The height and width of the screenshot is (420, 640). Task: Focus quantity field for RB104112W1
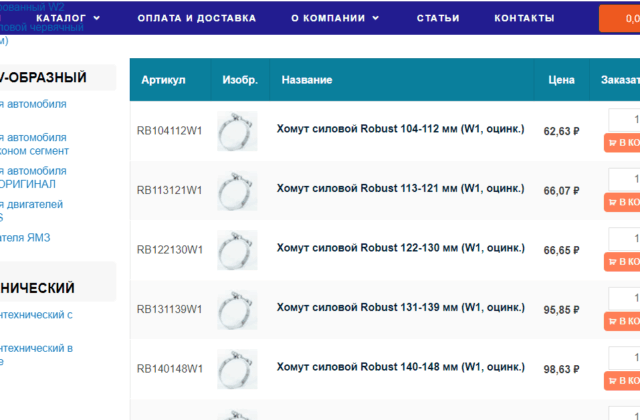pyautogui.click(x=624, y=120)
